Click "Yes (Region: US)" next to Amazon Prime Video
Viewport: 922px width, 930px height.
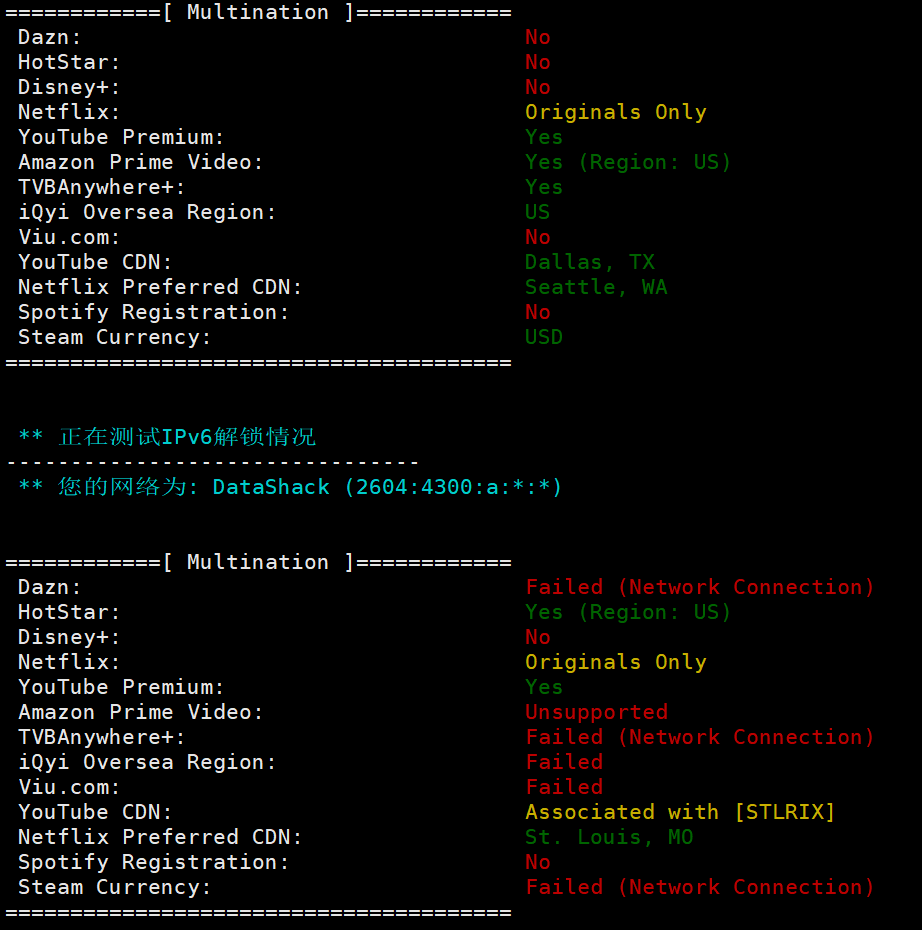(x=628, y=162)
